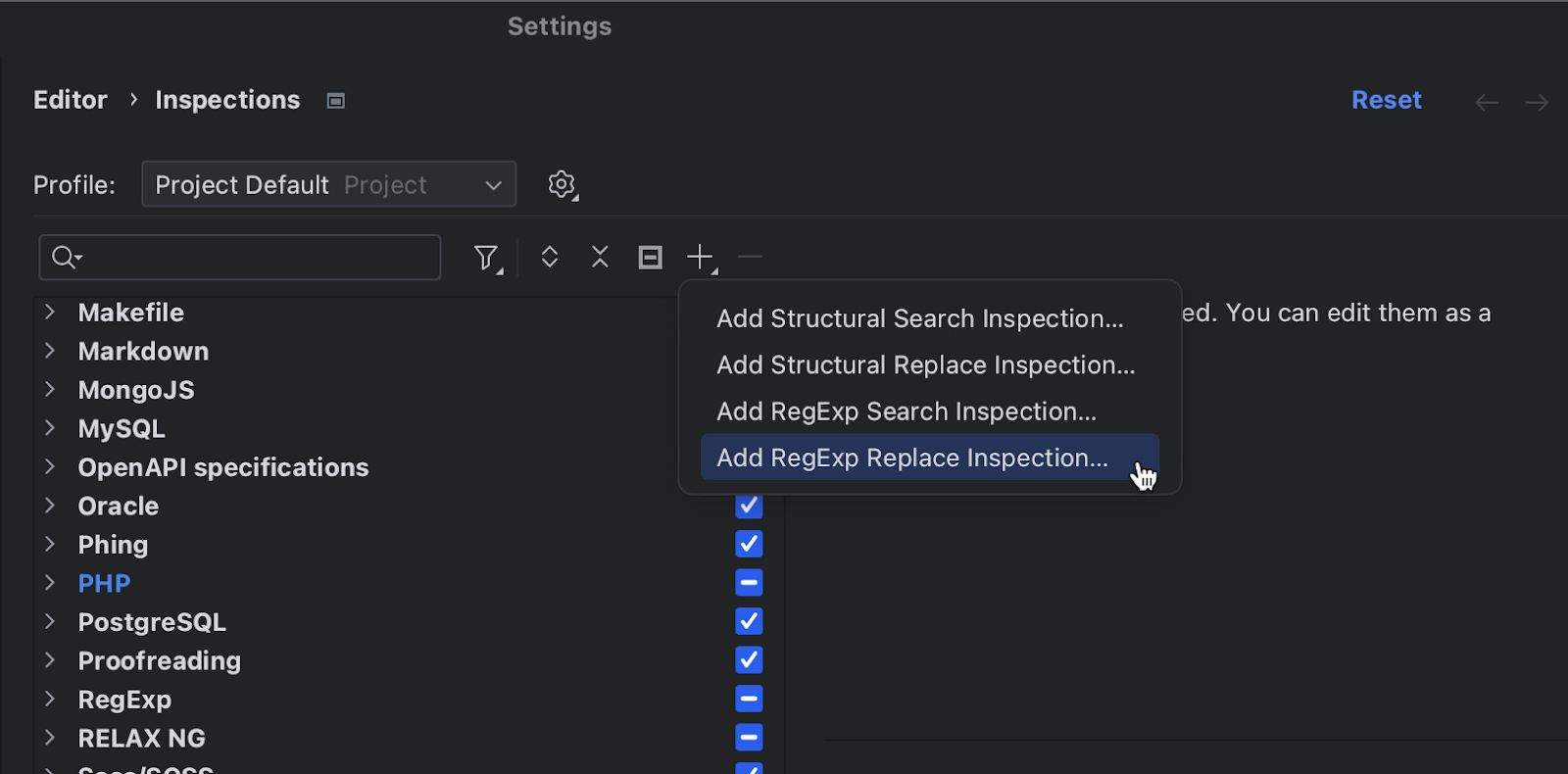Expand the Makefile tree node
Viewport: 1568px width, 774px height.
50,313
